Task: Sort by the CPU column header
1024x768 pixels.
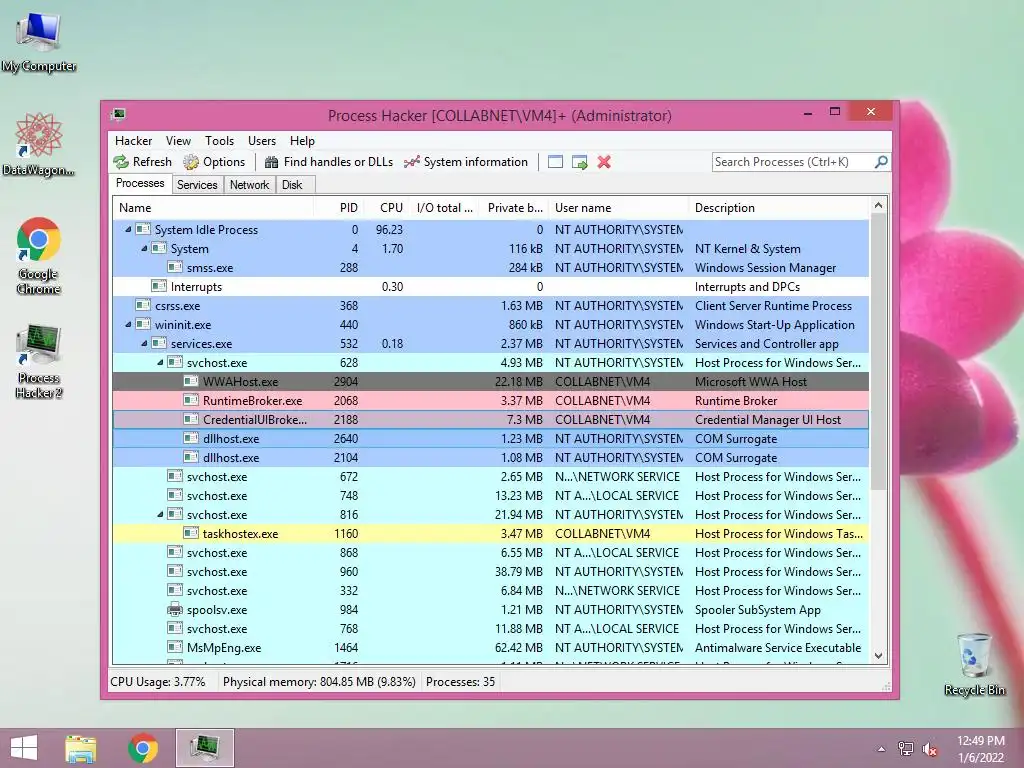Action: pyautogui.click(x=387, y=208)
